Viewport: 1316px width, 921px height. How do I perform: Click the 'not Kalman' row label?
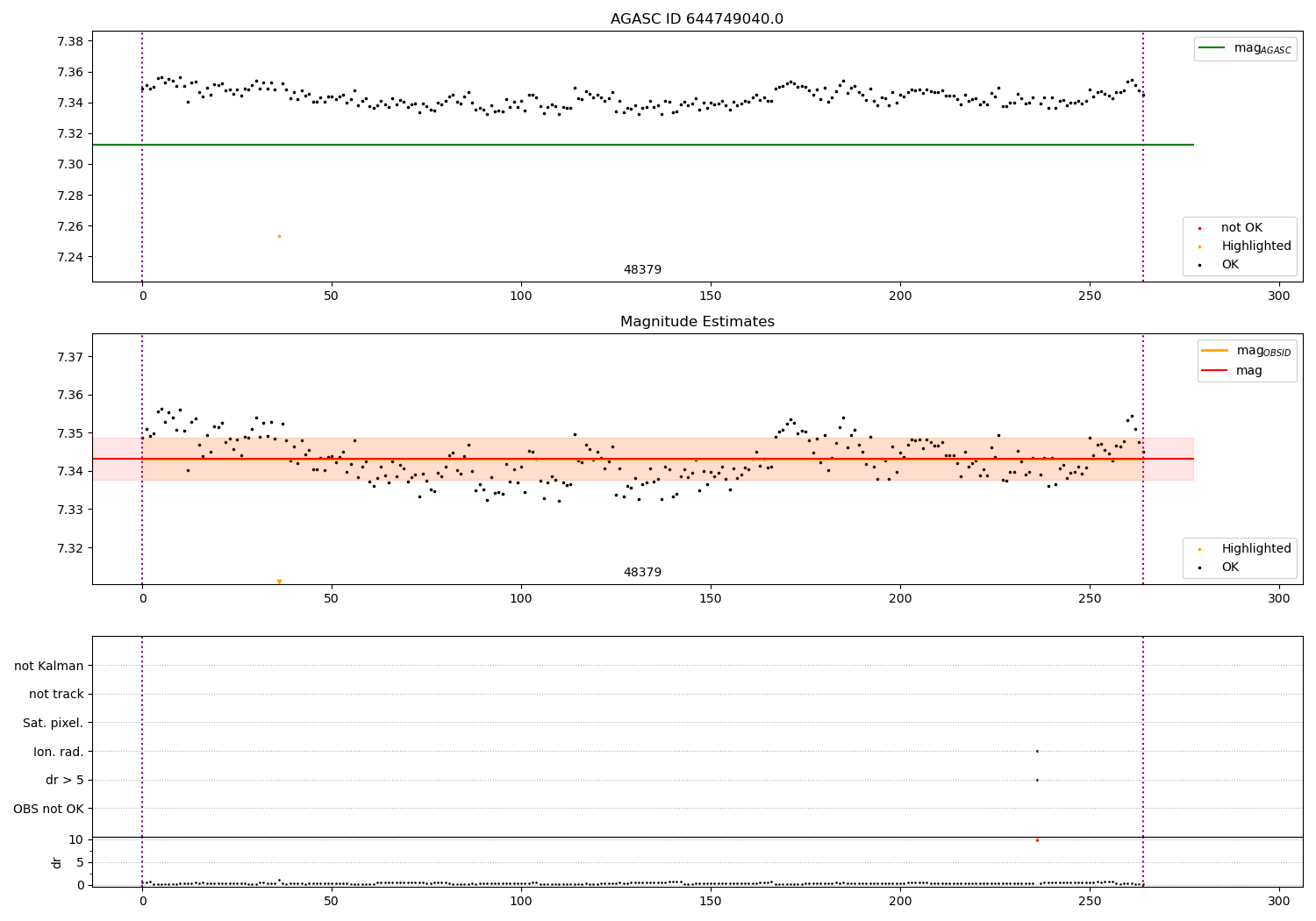[49, 666]
